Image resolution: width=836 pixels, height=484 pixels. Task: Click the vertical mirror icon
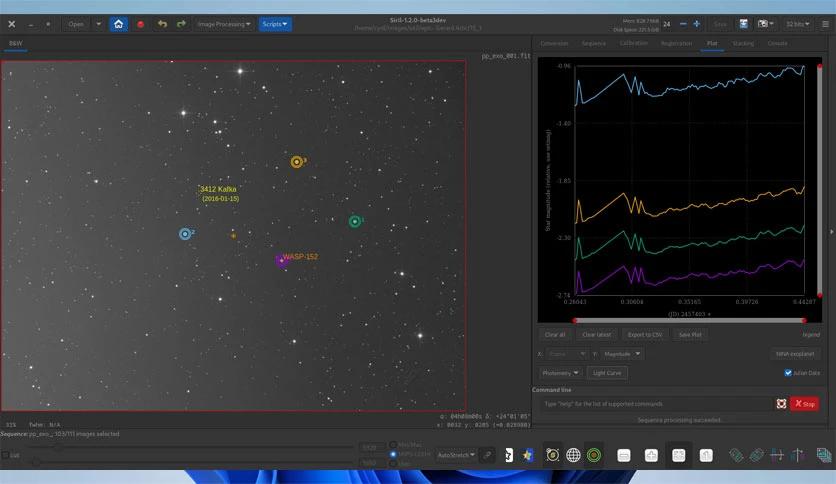[798, 455]
